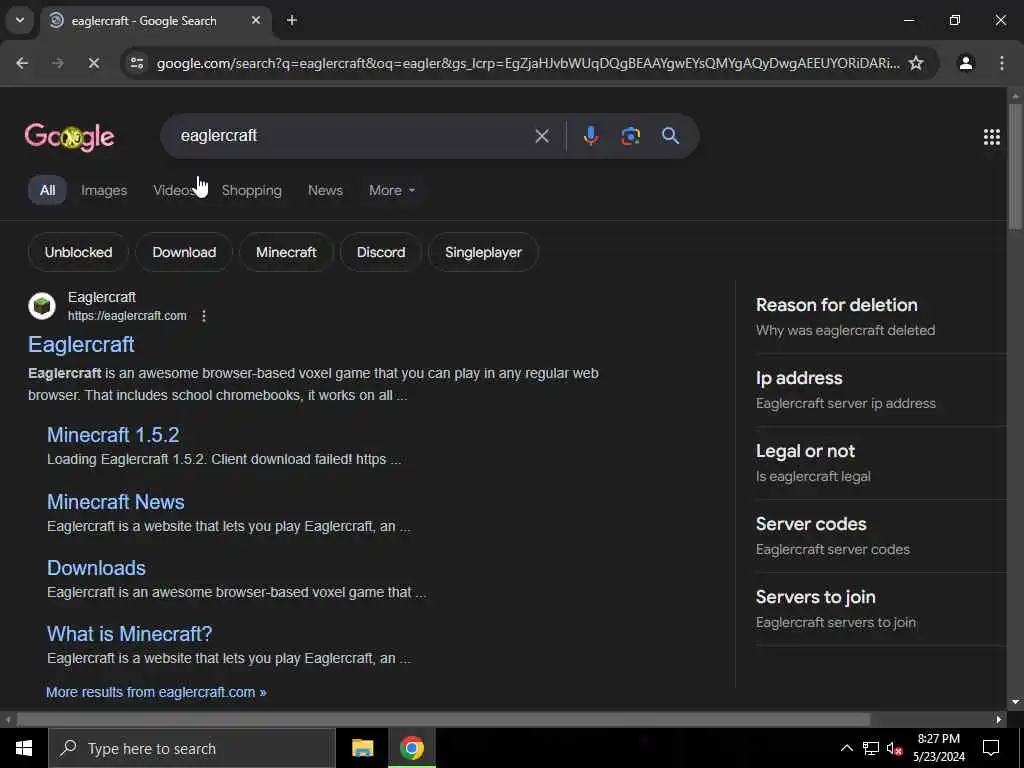
Task: Open the Minecraft News sitelink
Action: coord(116,502)
